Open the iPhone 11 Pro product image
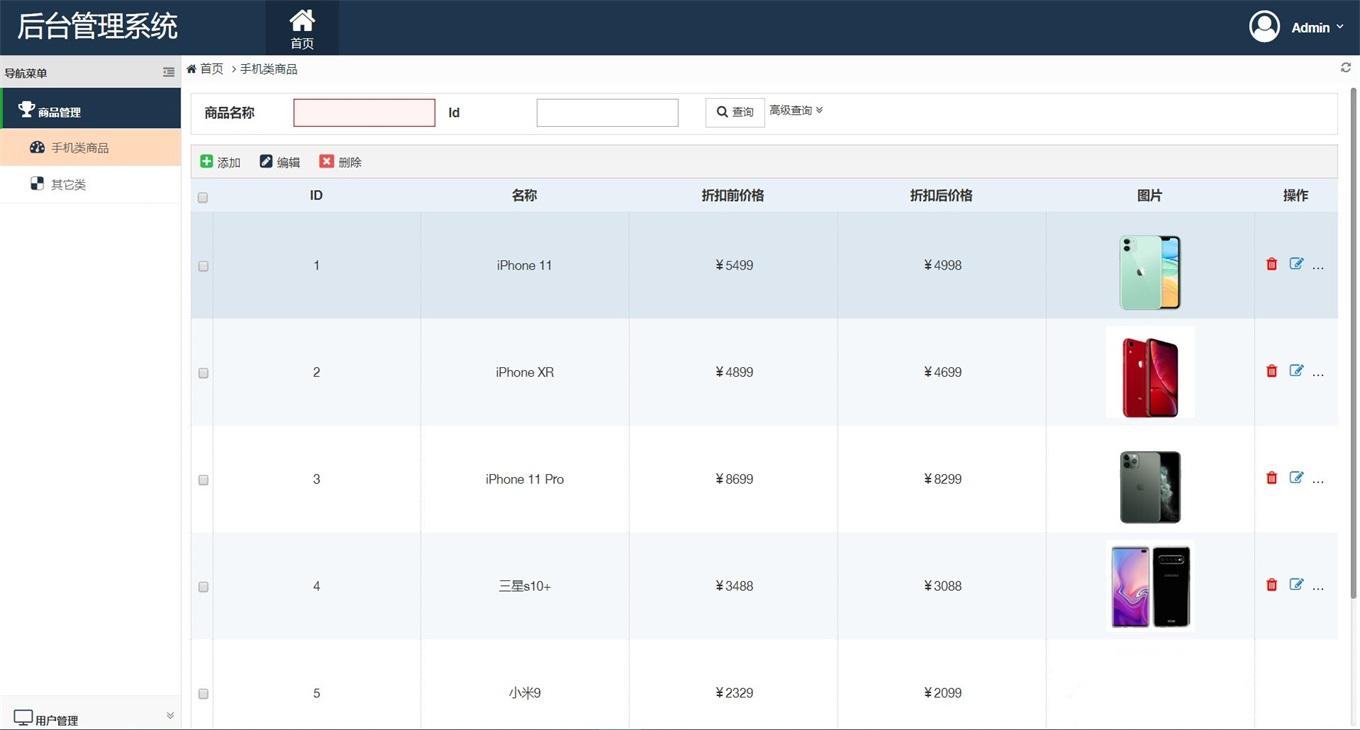Viewport: 1360px width, 730px height. (1150, 487)
